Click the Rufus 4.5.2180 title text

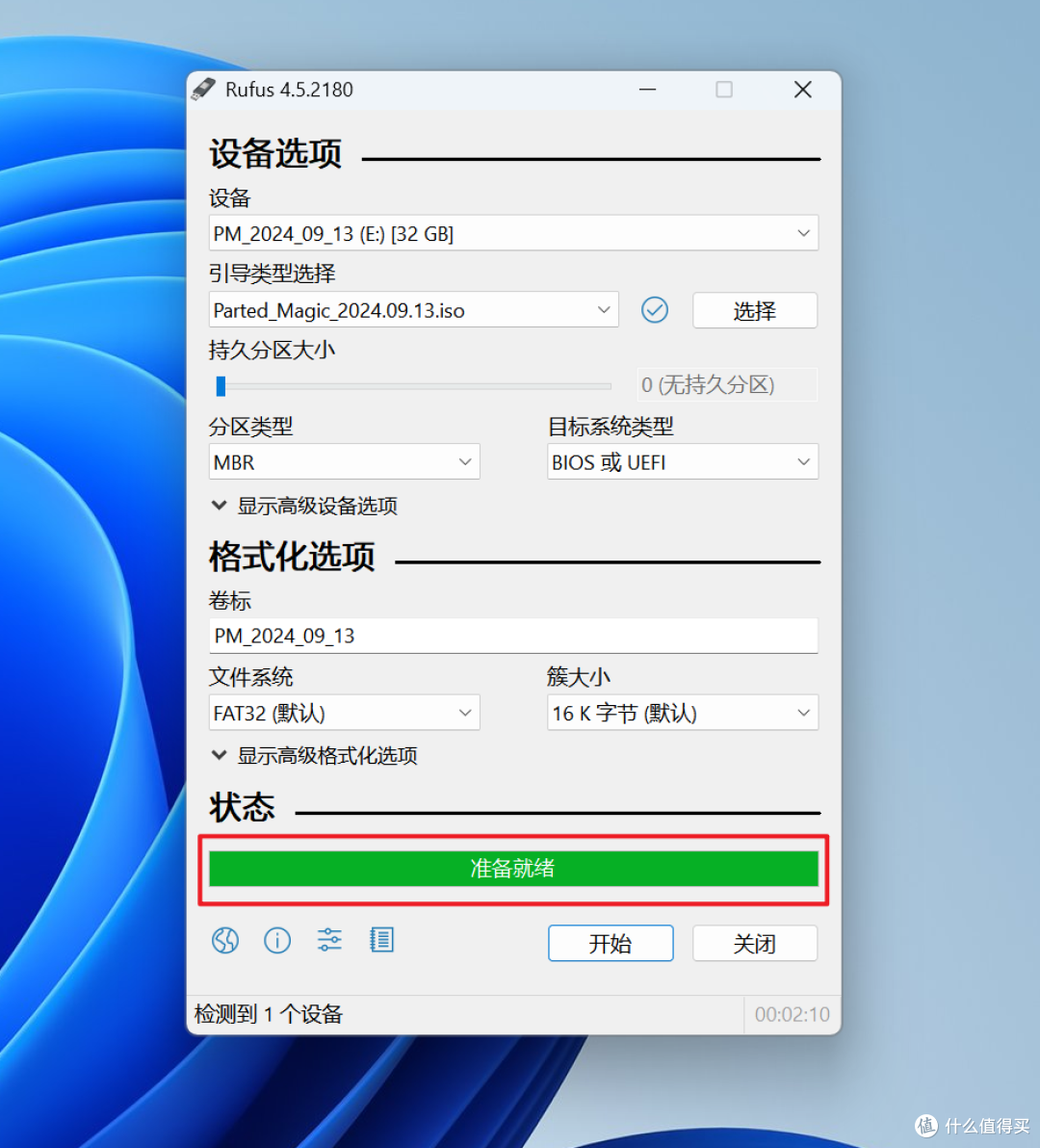(x=289, y=90)
